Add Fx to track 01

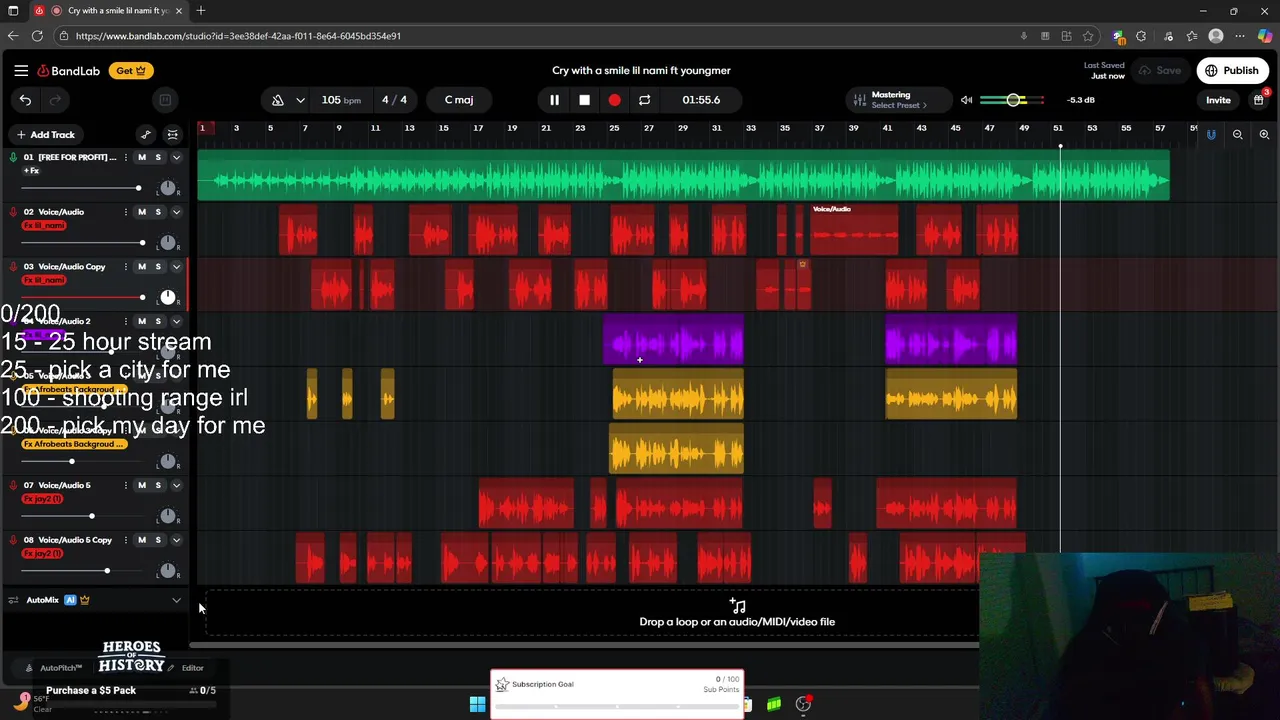[31, 171]
